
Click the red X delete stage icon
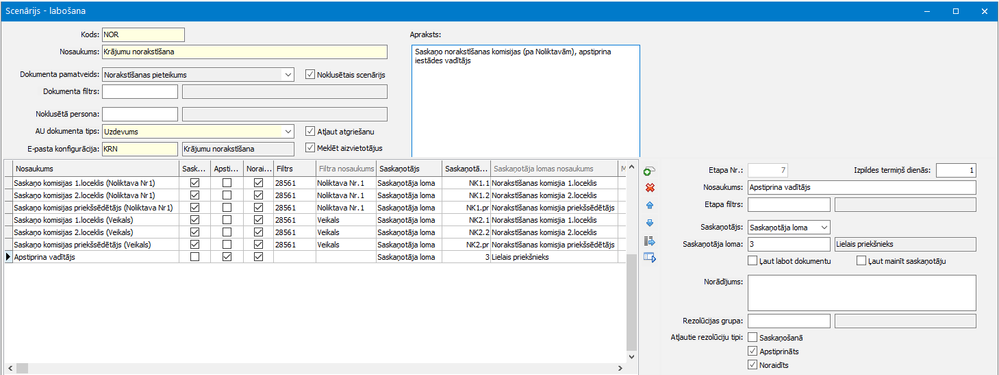tap(650, 188)
